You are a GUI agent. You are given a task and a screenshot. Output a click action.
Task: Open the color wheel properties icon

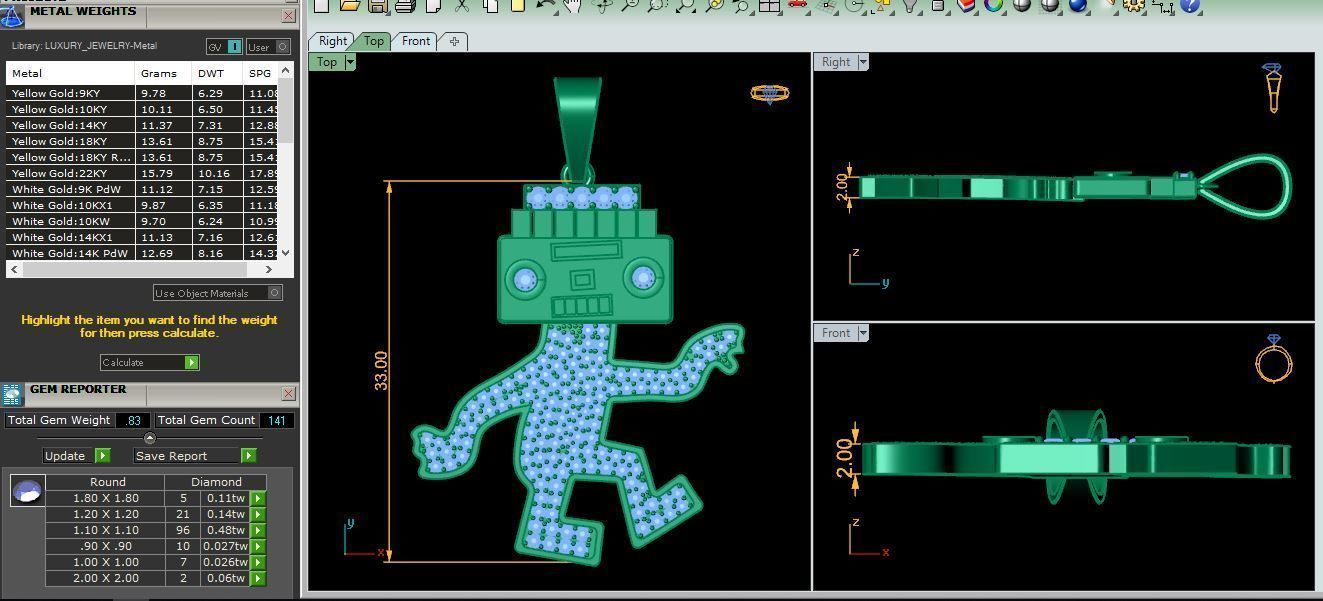[993, 5]
